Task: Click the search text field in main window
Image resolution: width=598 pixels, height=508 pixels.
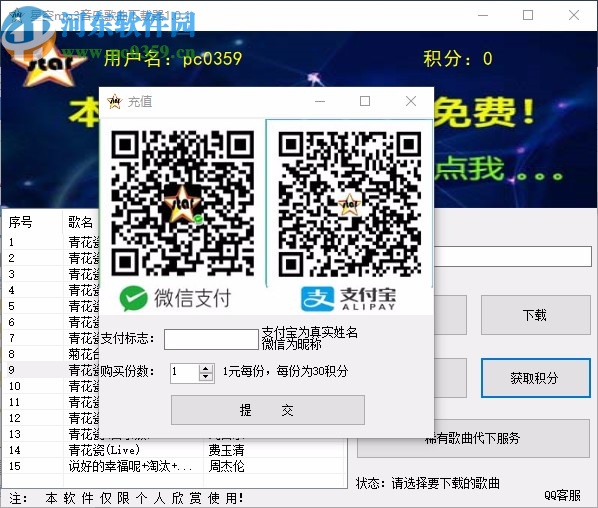Action: tap(513, 256)
